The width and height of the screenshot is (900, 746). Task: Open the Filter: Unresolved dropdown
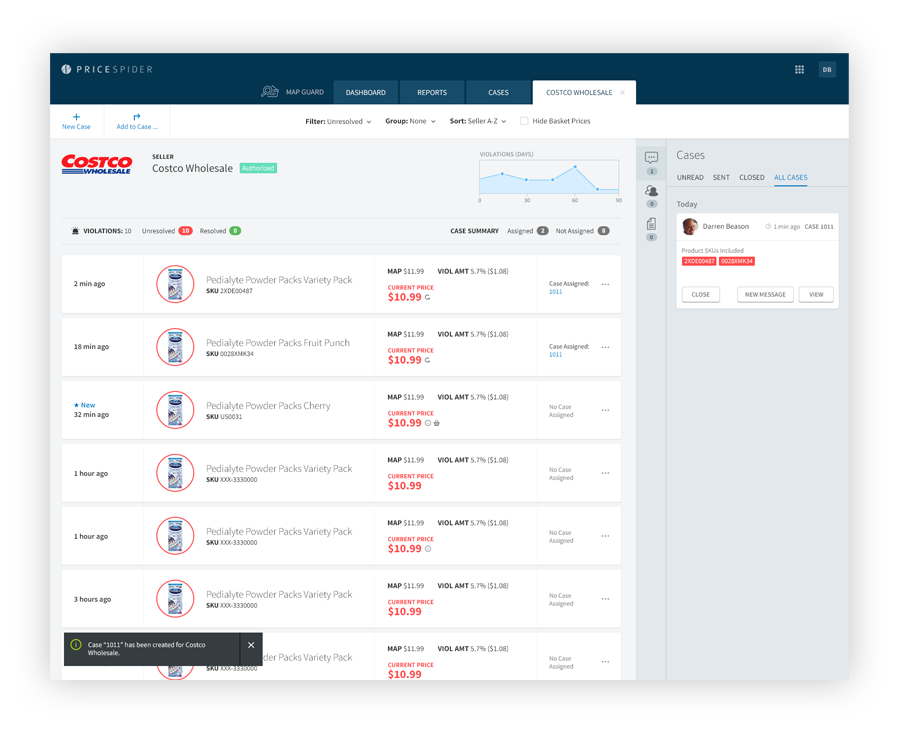[338, 122]
